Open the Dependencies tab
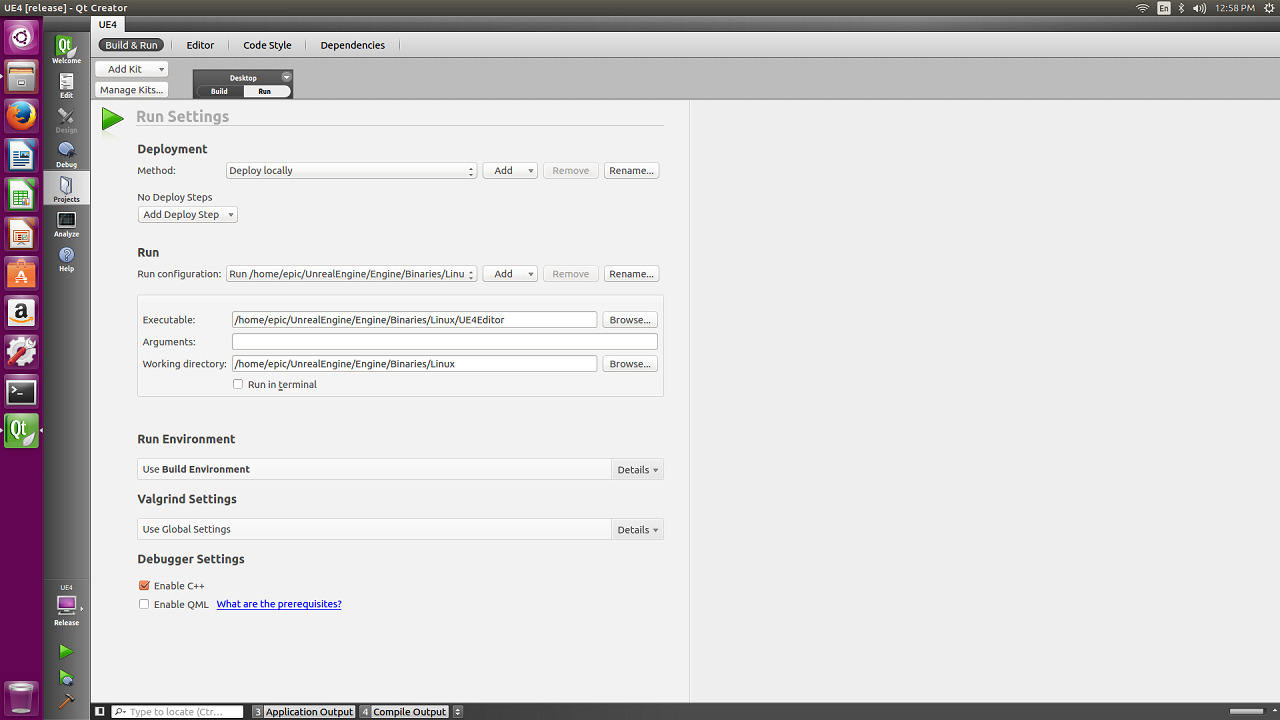This screenshot has height=720, width=1280. click(x=353, y=45)
